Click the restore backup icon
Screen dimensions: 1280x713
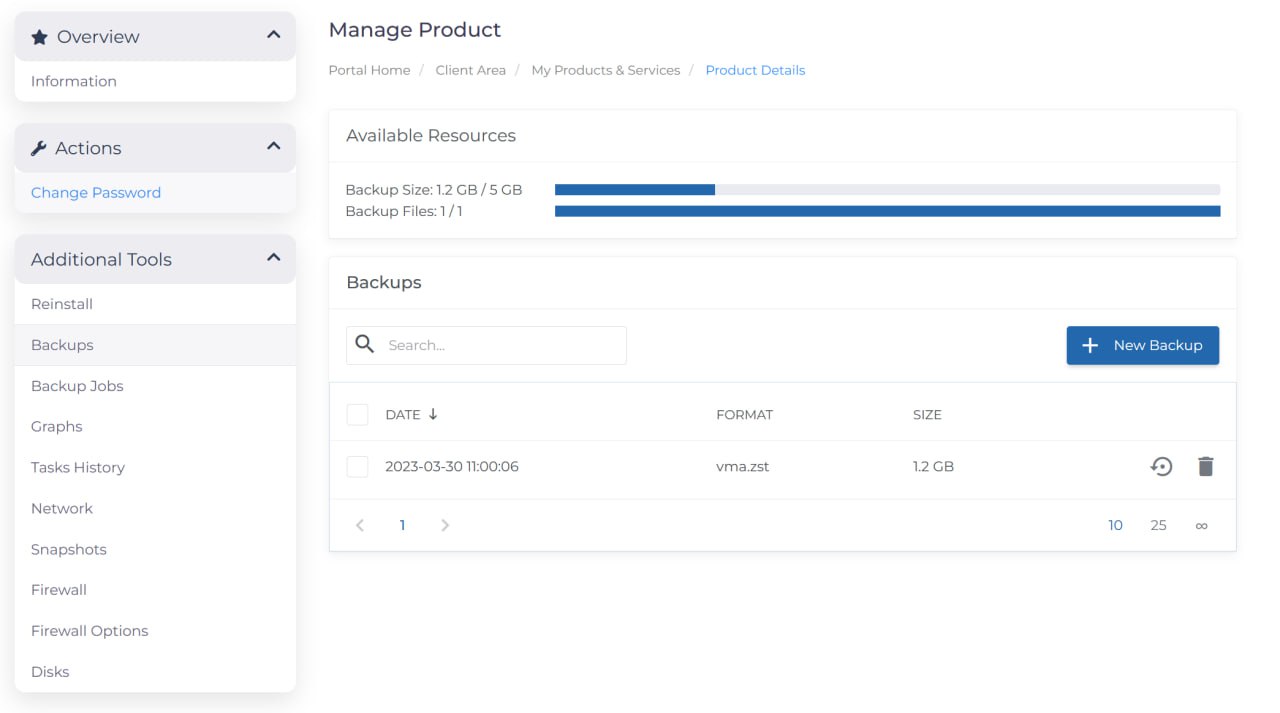point(1160,466)
